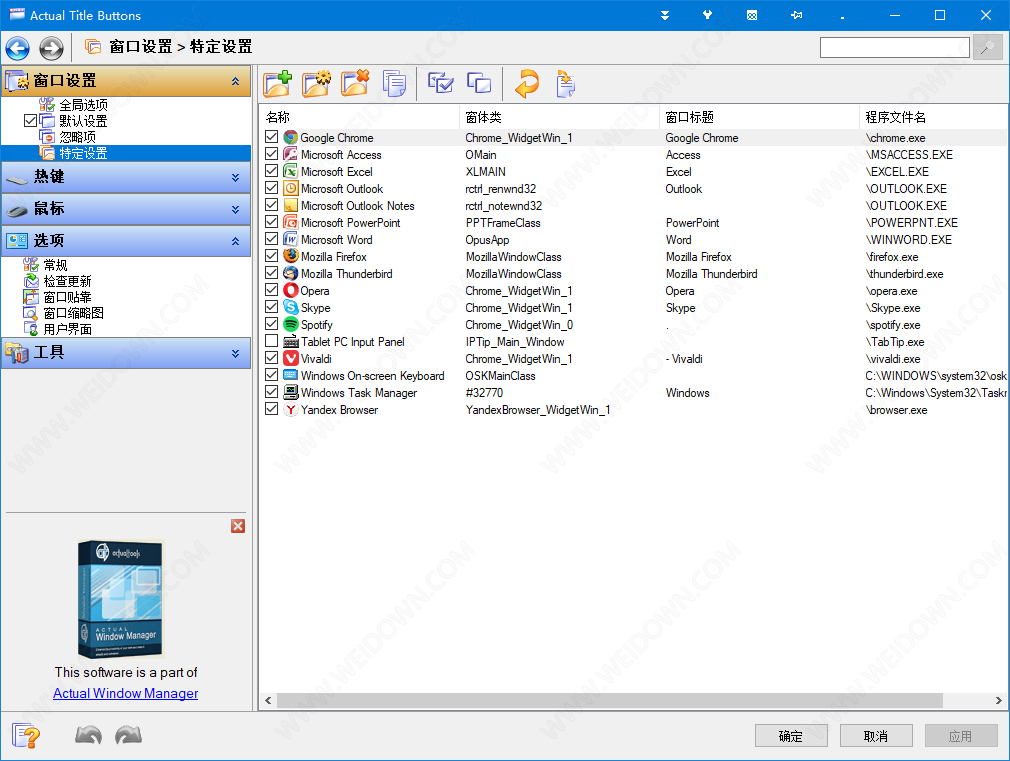Expand the 鼠标 section chevron
This screenshot has width=1010, height=761.
pos(235,209)
